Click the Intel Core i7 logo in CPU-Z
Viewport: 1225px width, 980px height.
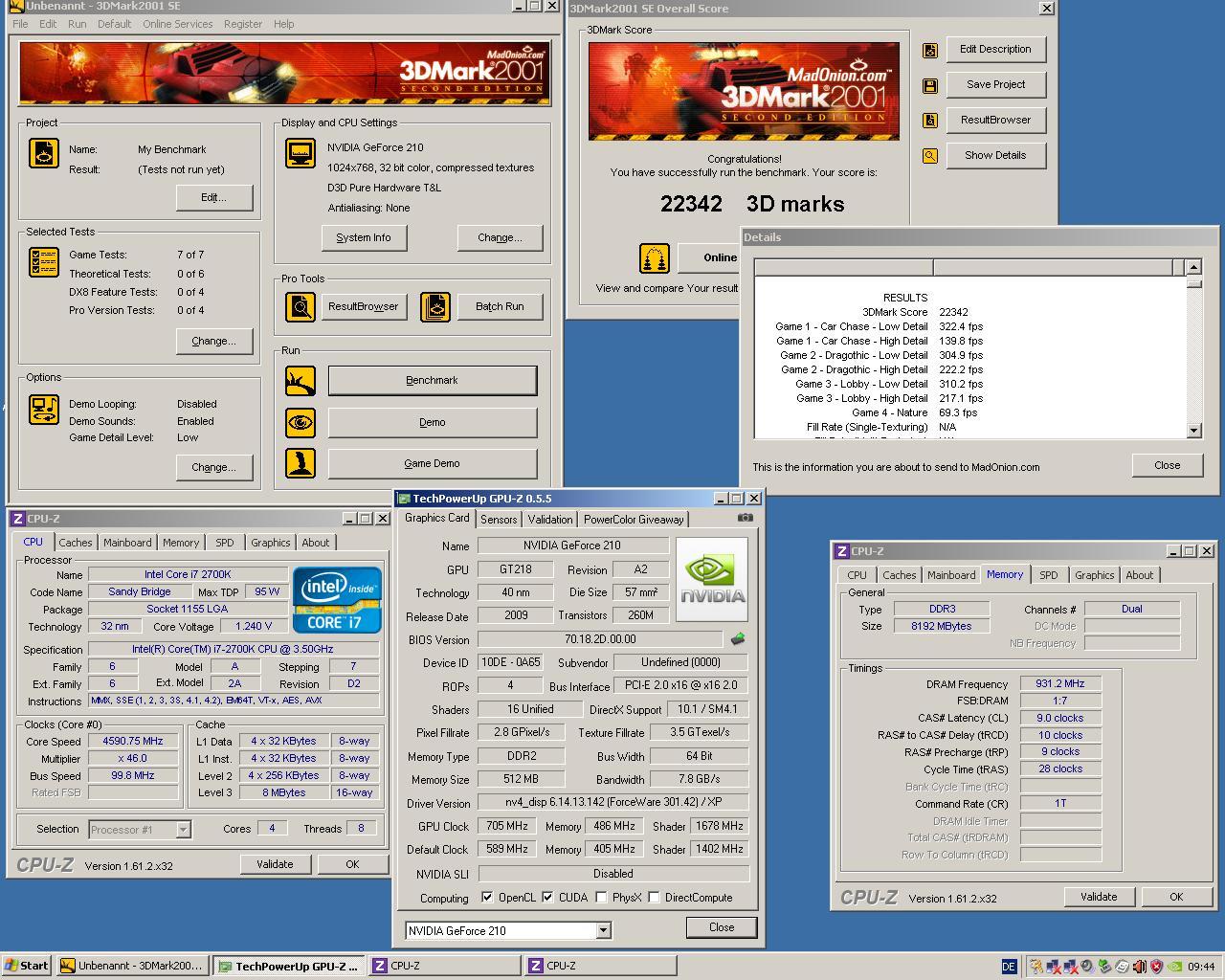[337, 600]
